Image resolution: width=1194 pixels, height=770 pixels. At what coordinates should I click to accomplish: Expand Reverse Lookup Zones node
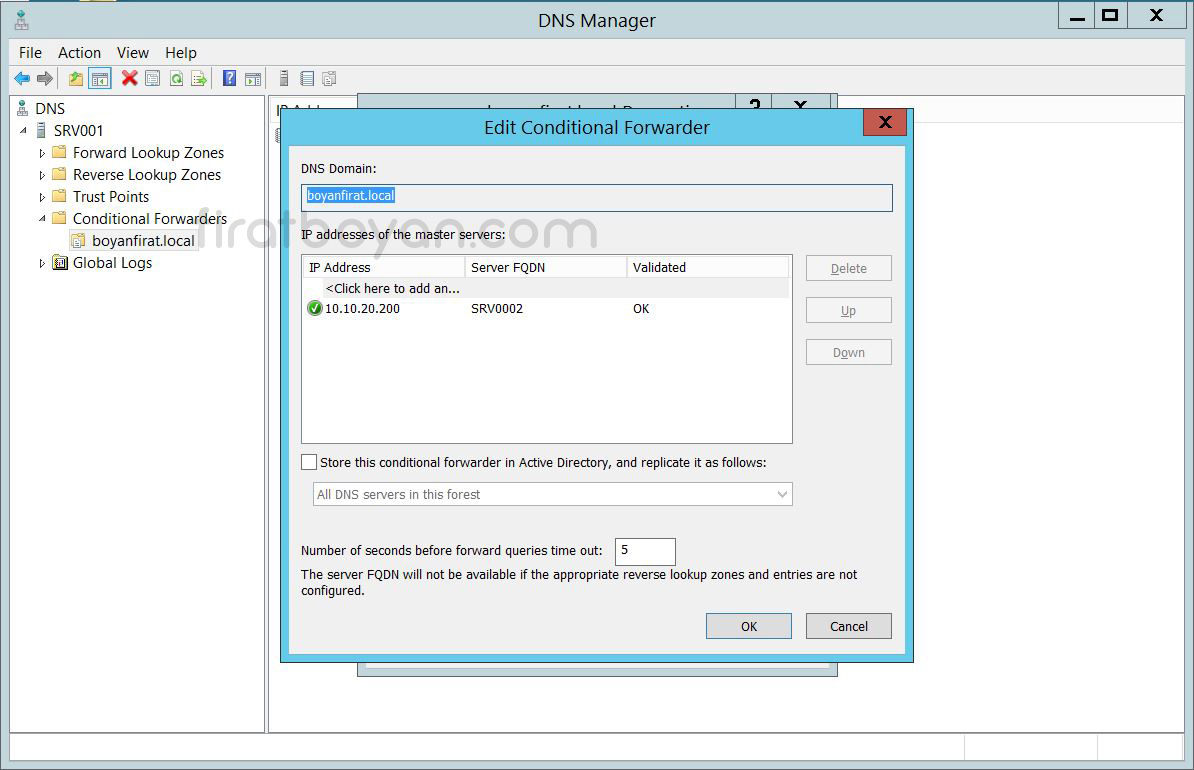43,175
